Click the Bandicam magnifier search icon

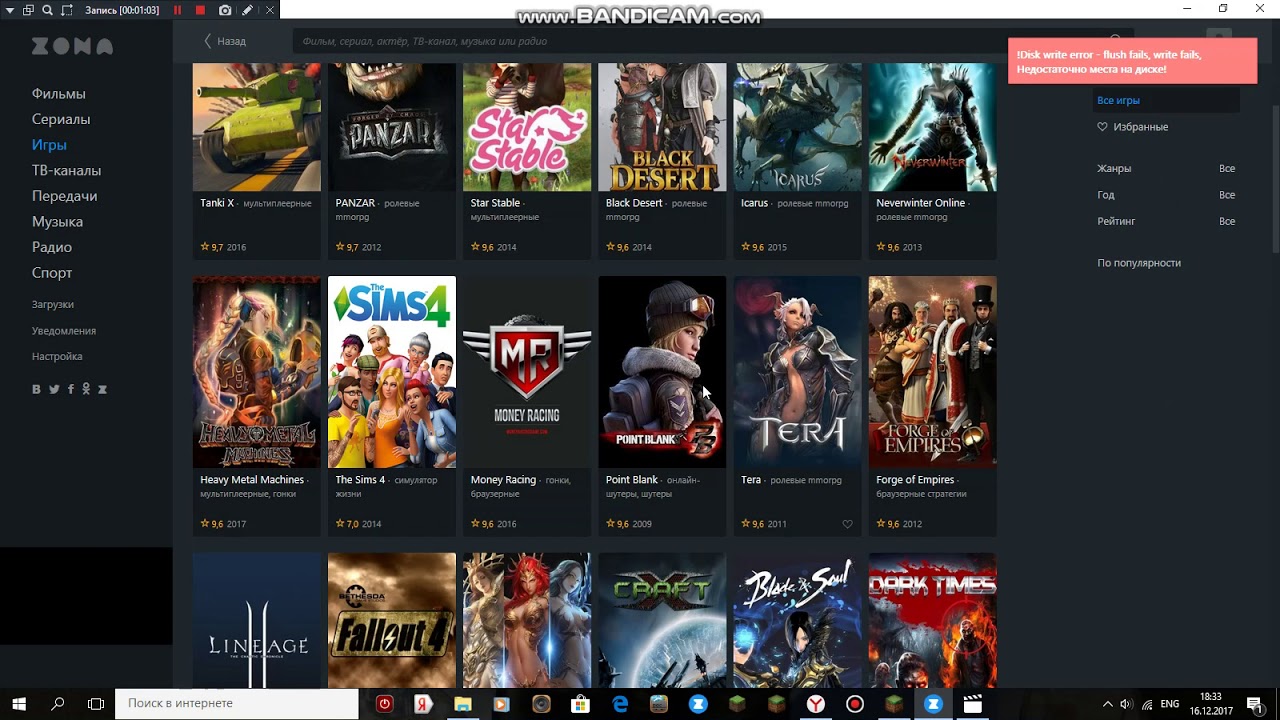tap(47, 10)
